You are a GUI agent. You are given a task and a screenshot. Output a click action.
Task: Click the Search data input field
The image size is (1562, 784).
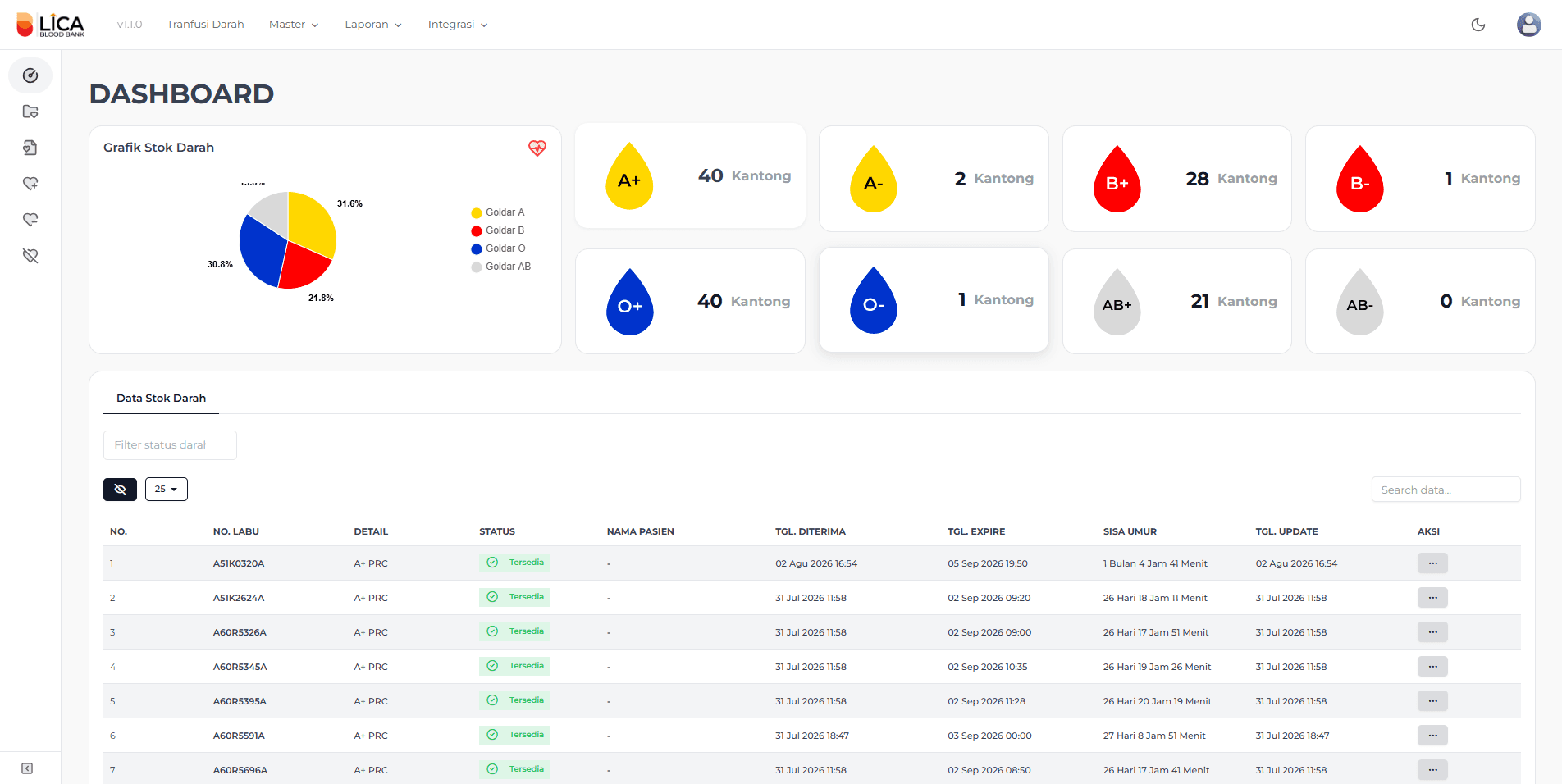pyautogui.click(x=1446, y=490)
